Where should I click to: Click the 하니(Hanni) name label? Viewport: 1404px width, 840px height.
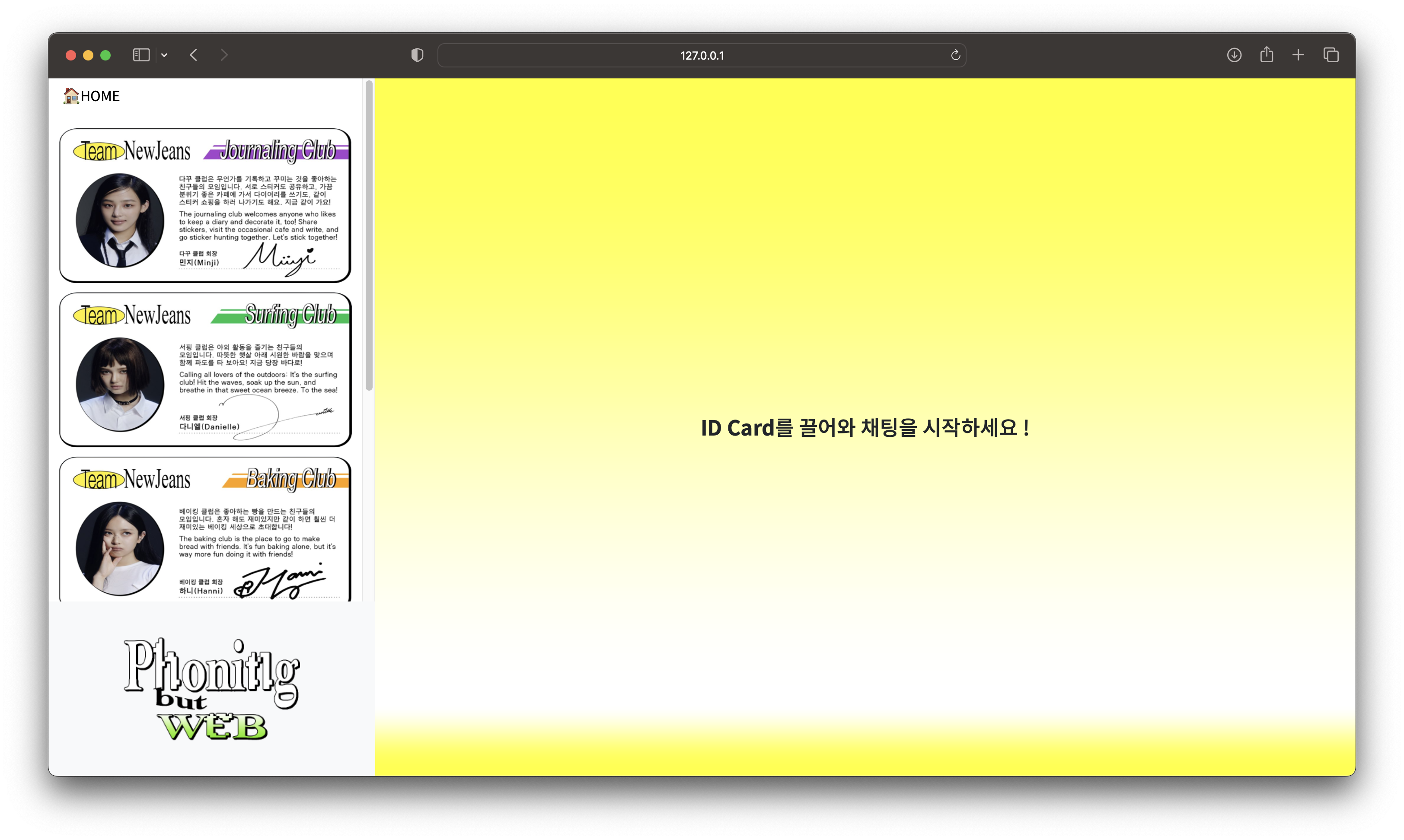pyautogui.click(x=201, y=591)
